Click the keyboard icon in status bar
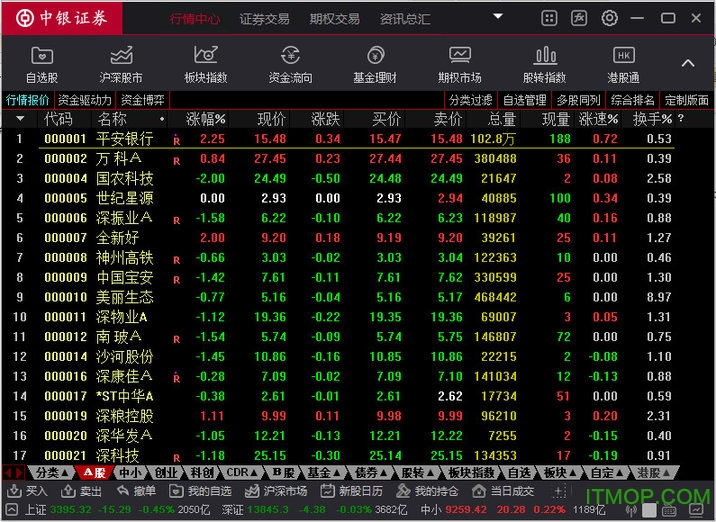716x522 pixels. click(669, 511)
